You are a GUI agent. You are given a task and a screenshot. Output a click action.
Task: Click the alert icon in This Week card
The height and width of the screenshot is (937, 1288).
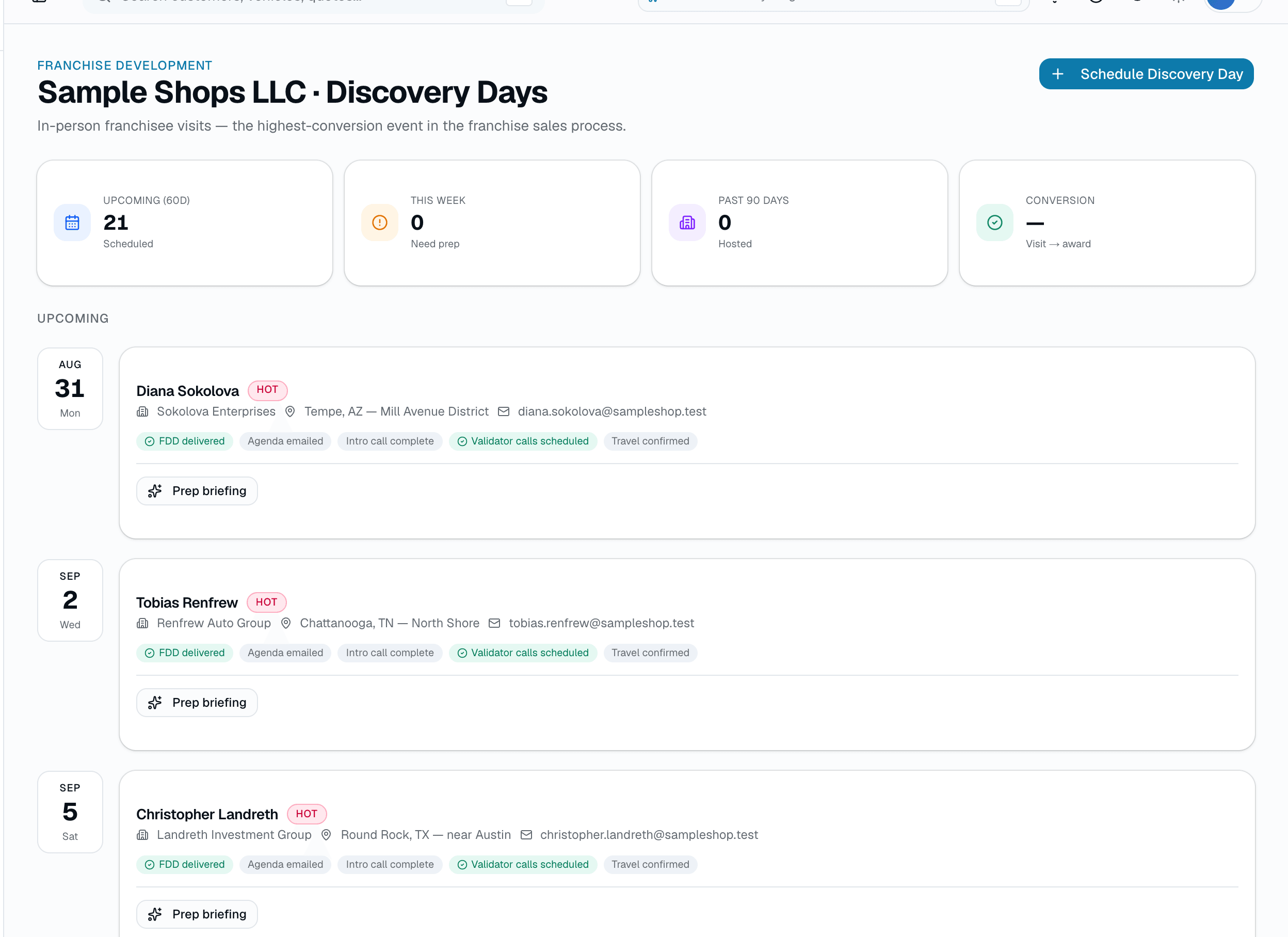(x=380, y=222)
